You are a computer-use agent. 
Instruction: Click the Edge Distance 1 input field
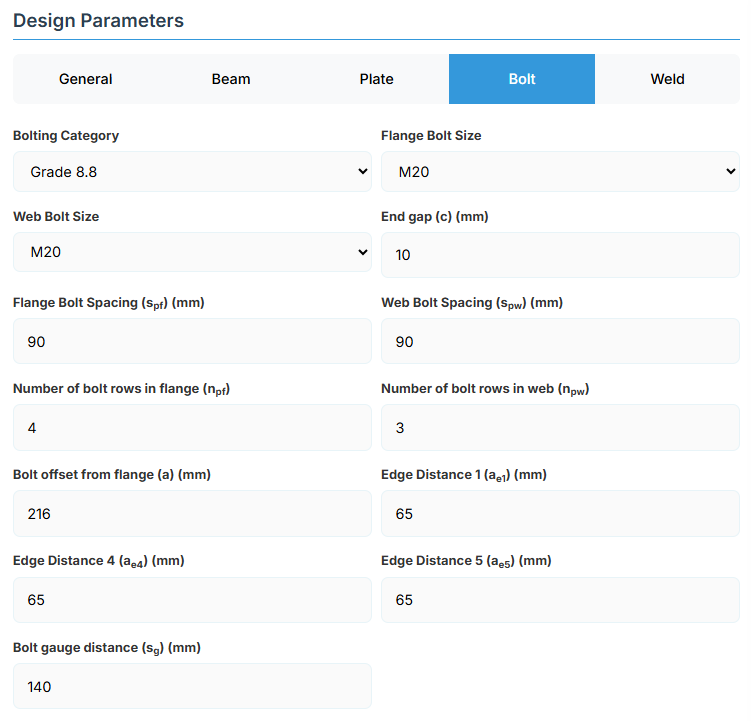pos(560,514)
